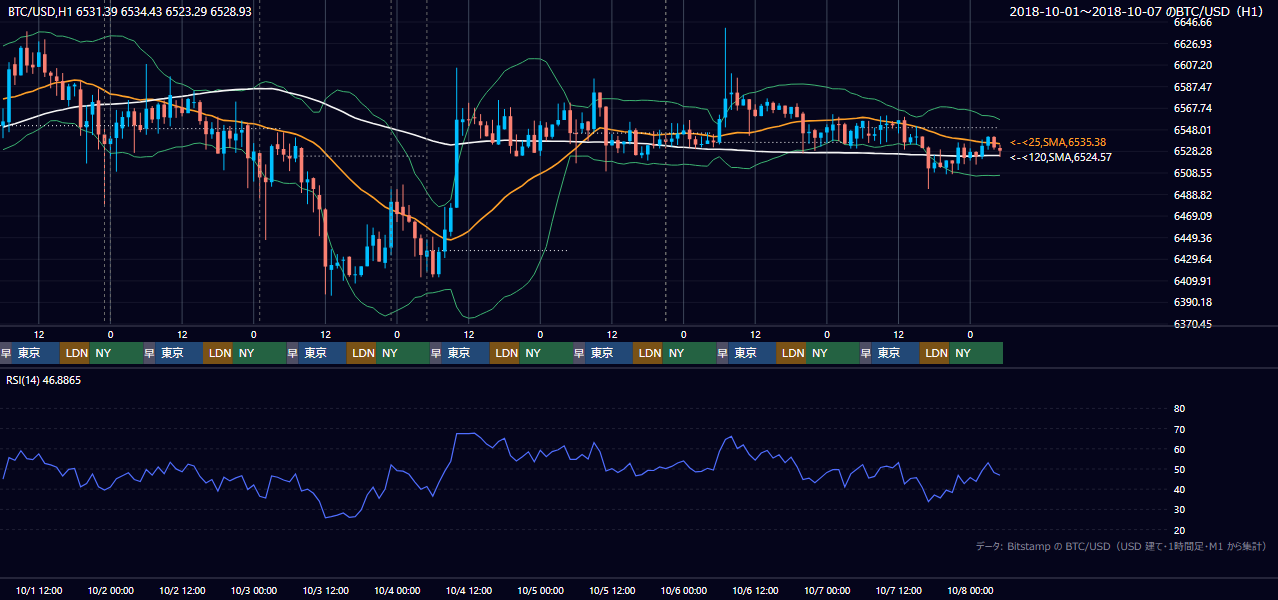Viewport: 1278px width, 600px height.
Task: Select the 10/7 12:00 time label
Action: pos(899,590)
